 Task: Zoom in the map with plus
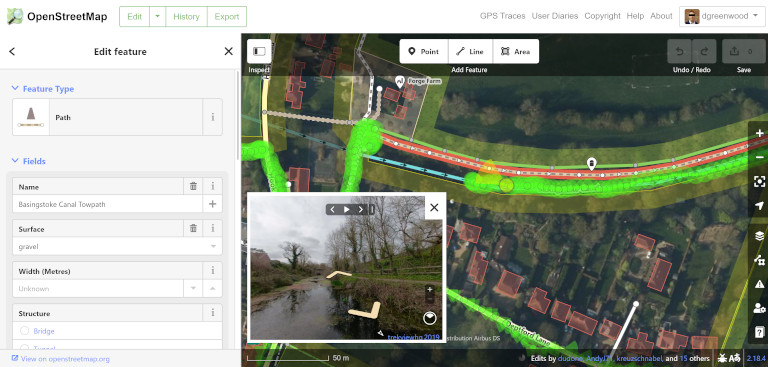pyautogui.click(x=759, y=133)
